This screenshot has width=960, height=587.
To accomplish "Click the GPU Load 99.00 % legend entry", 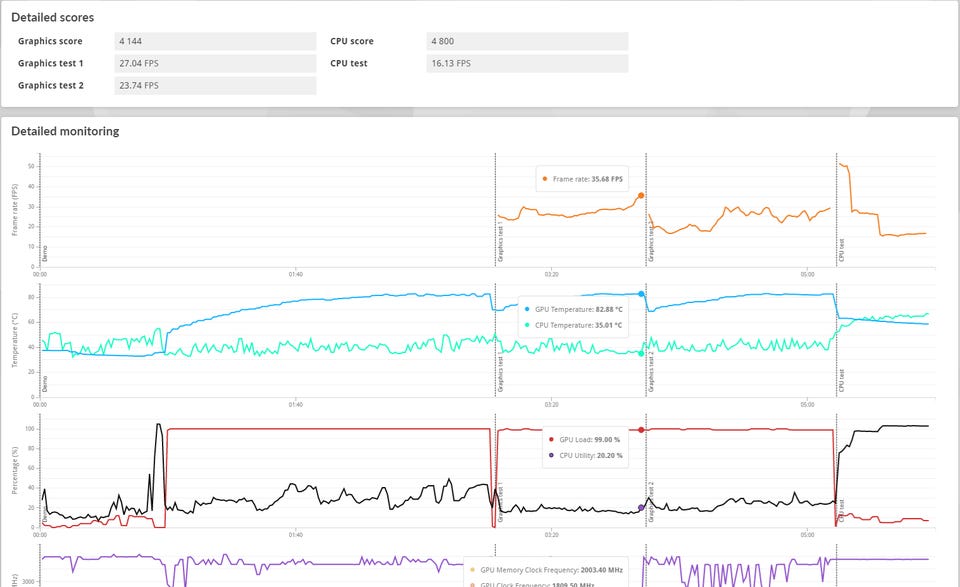I will coord(585,439).
